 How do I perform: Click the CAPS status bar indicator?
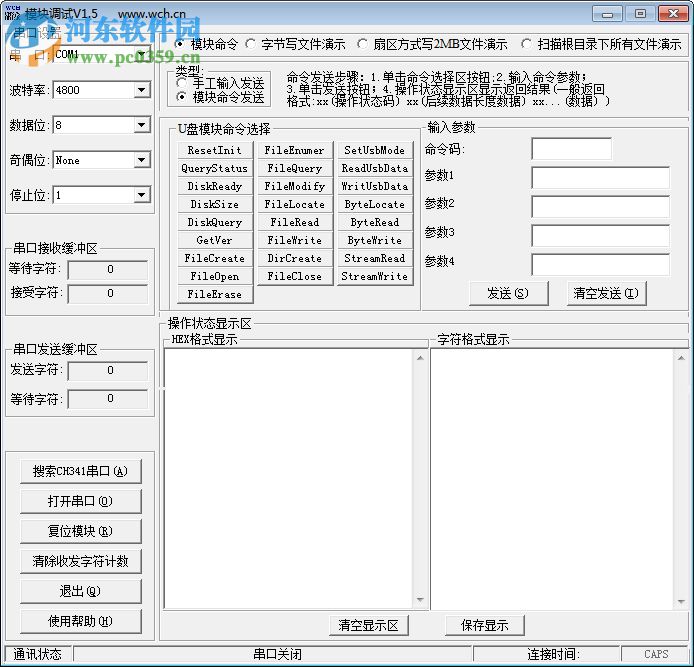pos(656,654)
